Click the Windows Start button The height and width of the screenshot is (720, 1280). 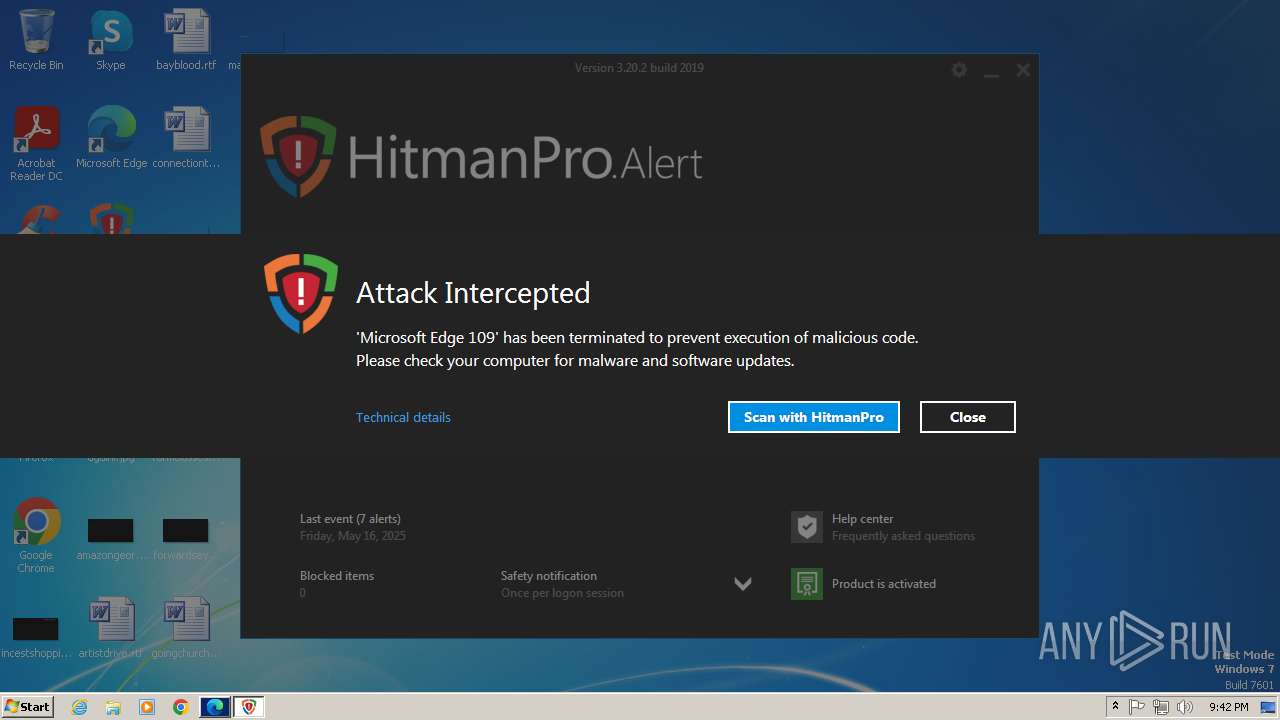pyautogui.click(x=27, y=706)
